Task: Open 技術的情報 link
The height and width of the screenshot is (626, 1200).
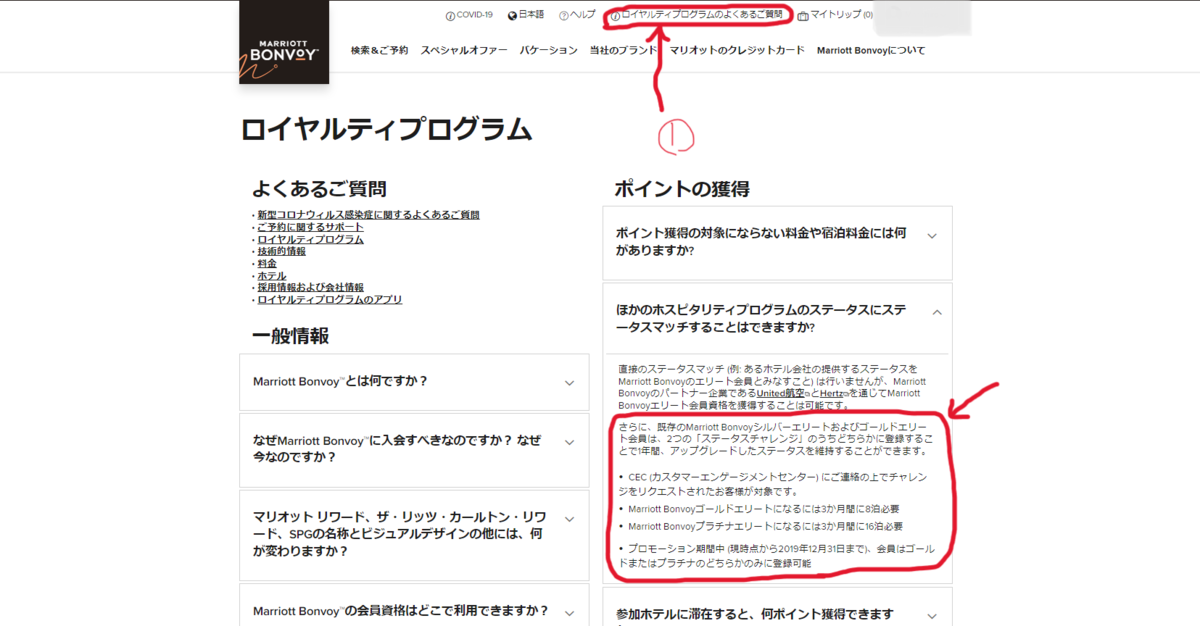Action: pyautogui.click(x=281, y=251)
